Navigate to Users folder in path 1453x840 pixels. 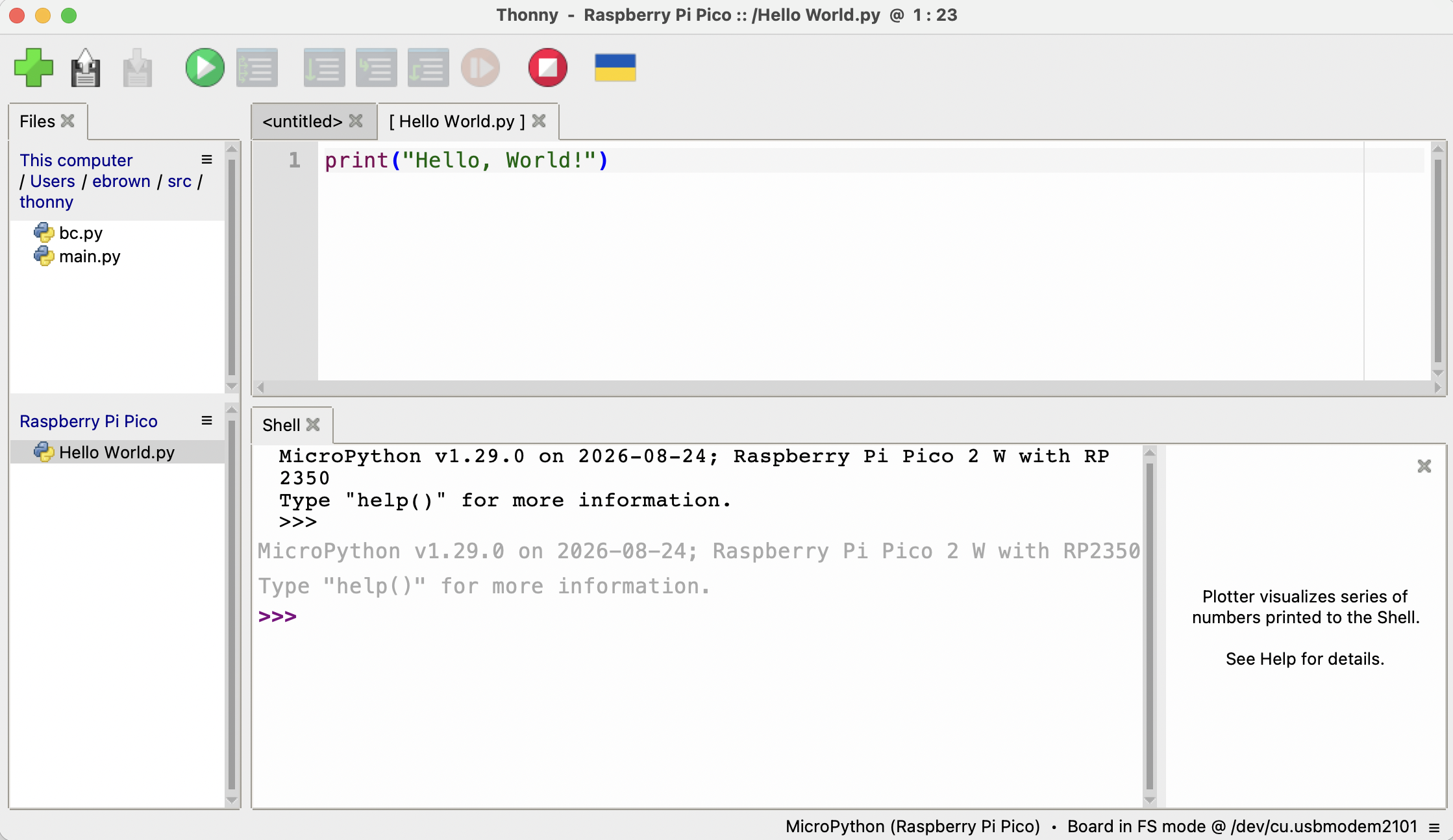pyautogui.click(x=53, y=181)
